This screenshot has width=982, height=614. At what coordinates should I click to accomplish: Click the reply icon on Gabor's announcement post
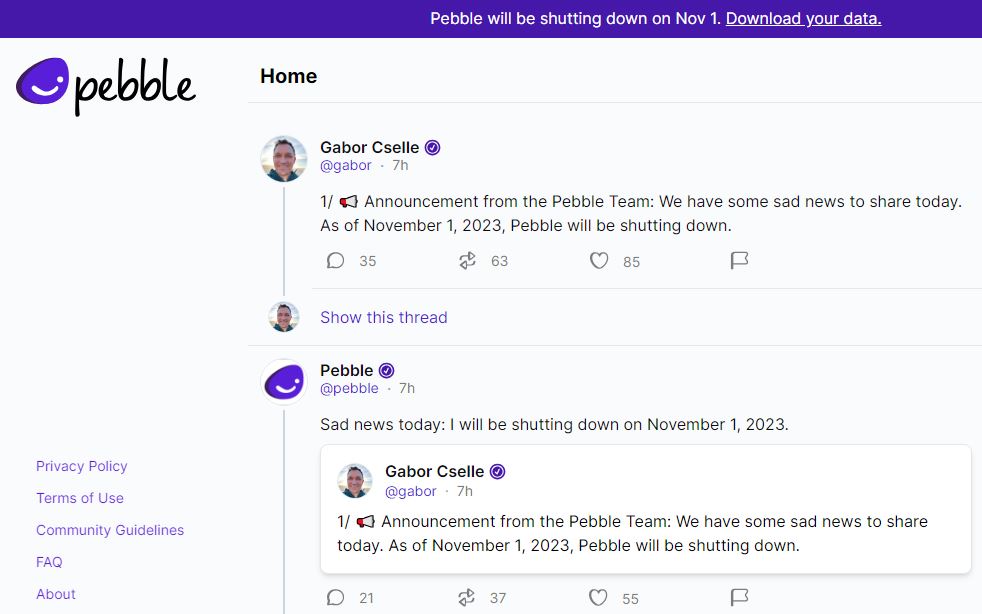coord(336,261)
